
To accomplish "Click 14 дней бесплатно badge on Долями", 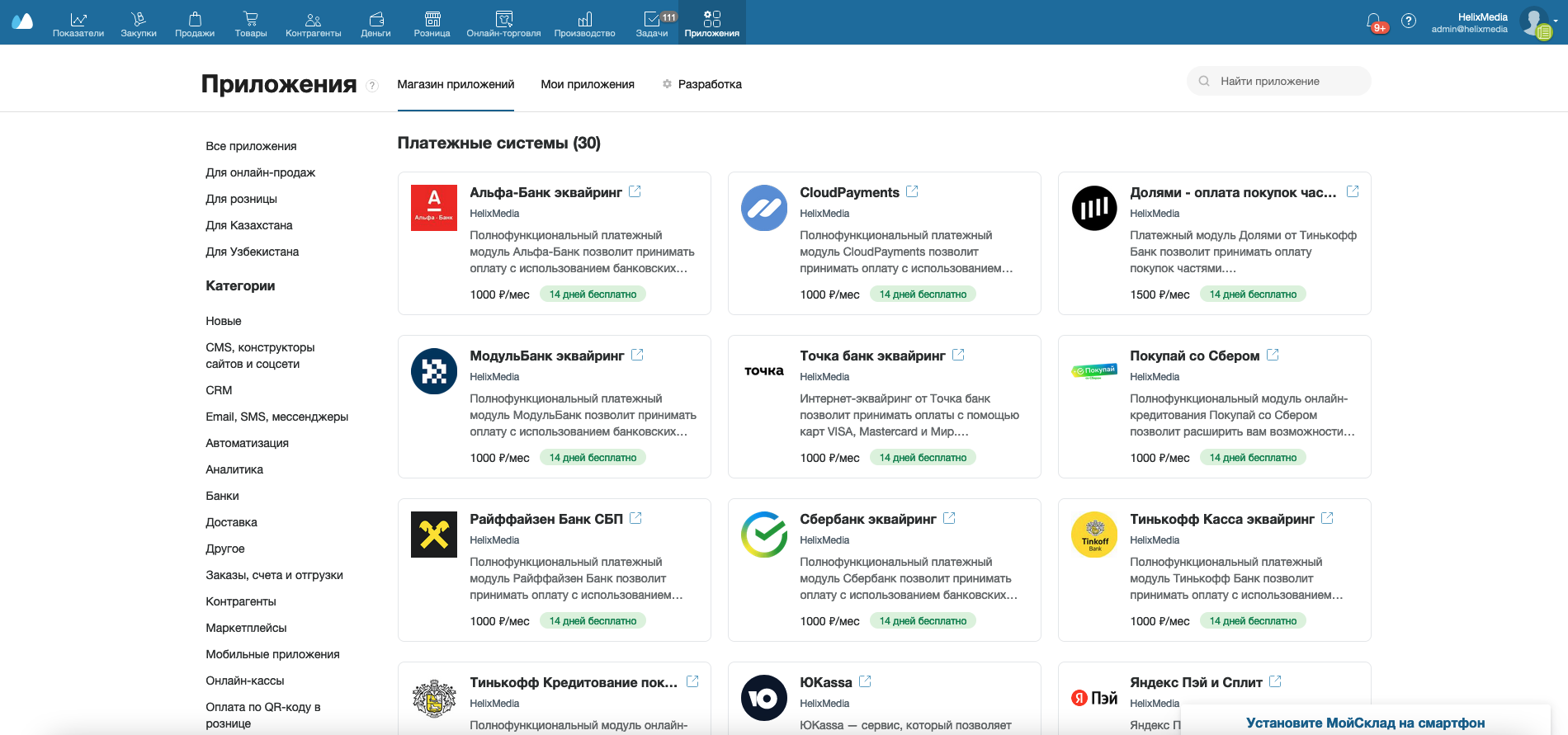I will point(1253,294).
